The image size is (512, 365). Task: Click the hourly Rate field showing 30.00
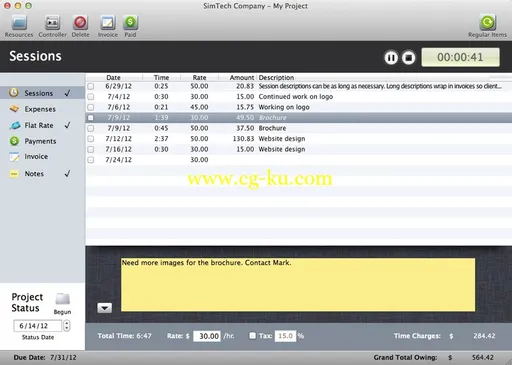[207, 336]
